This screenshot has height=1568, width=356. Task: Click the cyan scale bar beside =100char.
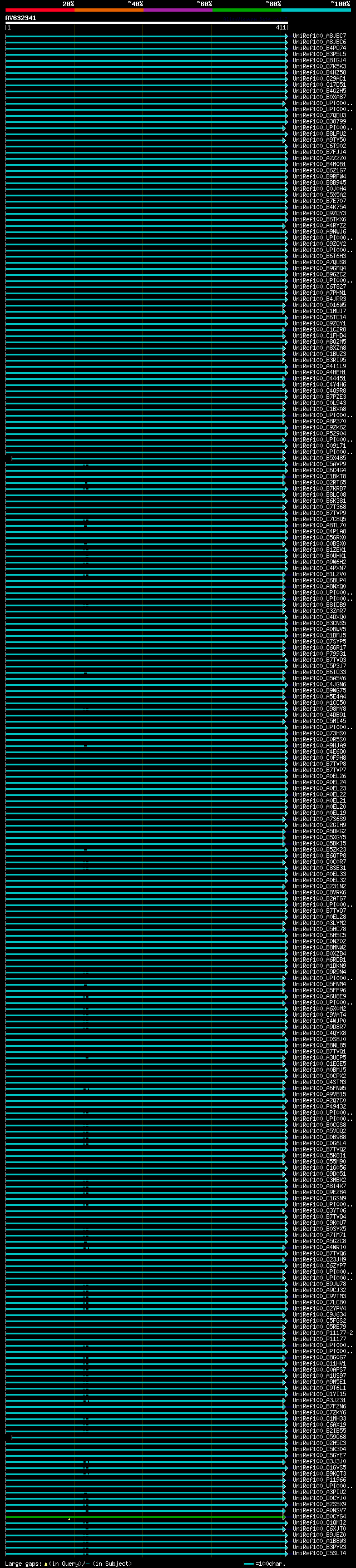(248, 1564)
